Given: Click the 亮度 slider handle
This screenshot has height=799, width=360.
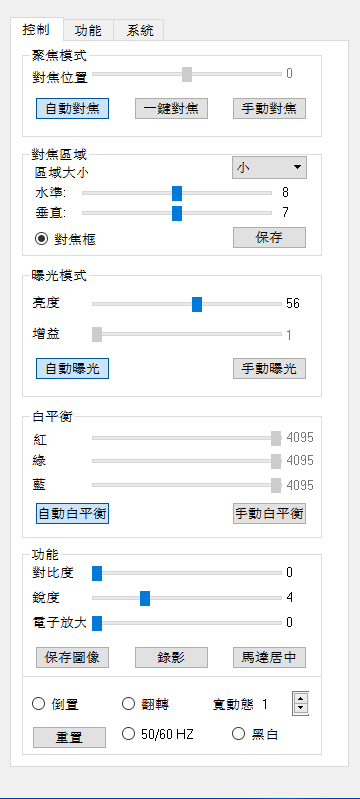Looking at the screenshot, I should tap(197, 304).
